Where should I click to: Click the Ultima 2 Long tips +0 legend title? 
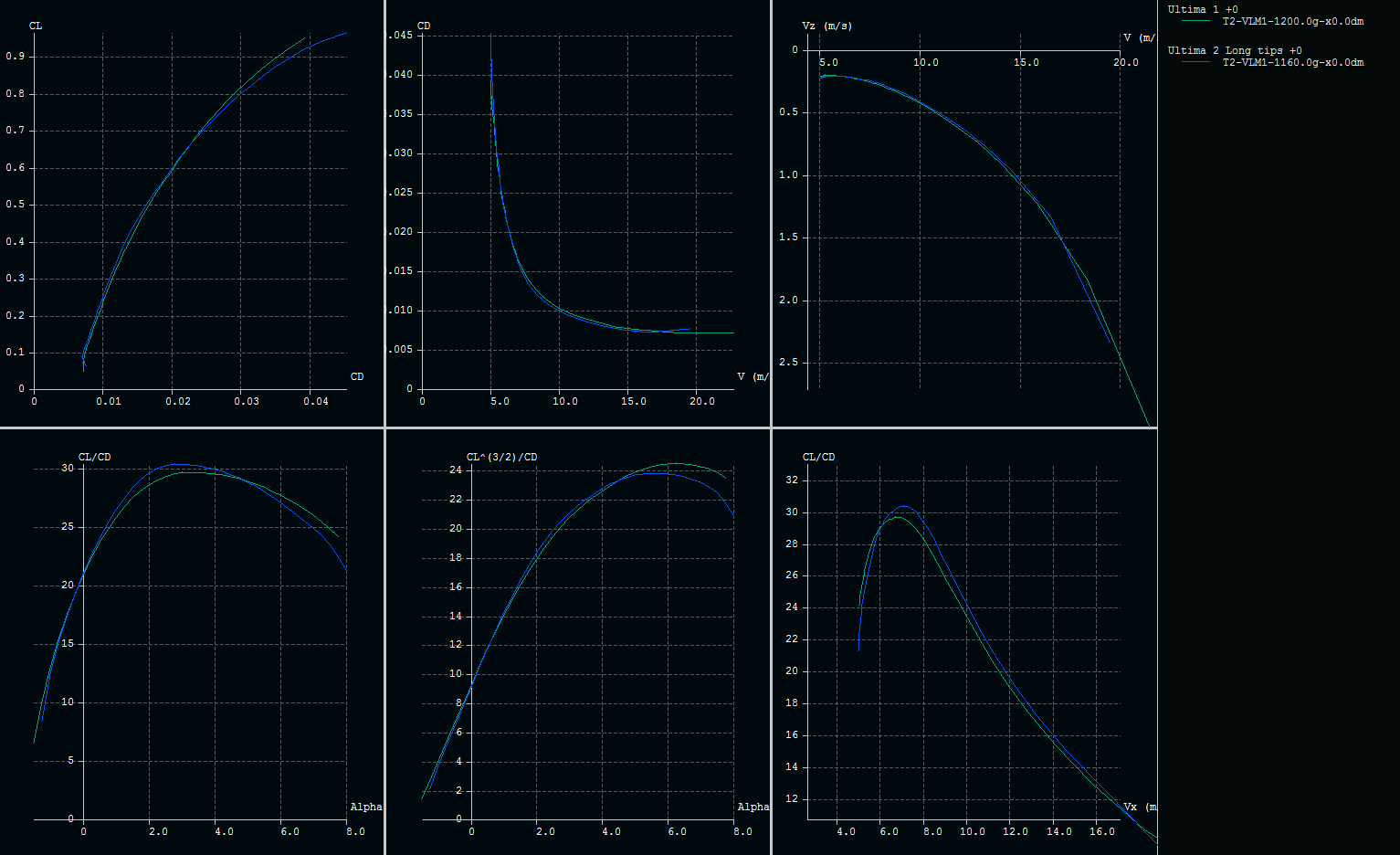[1235, 50]
